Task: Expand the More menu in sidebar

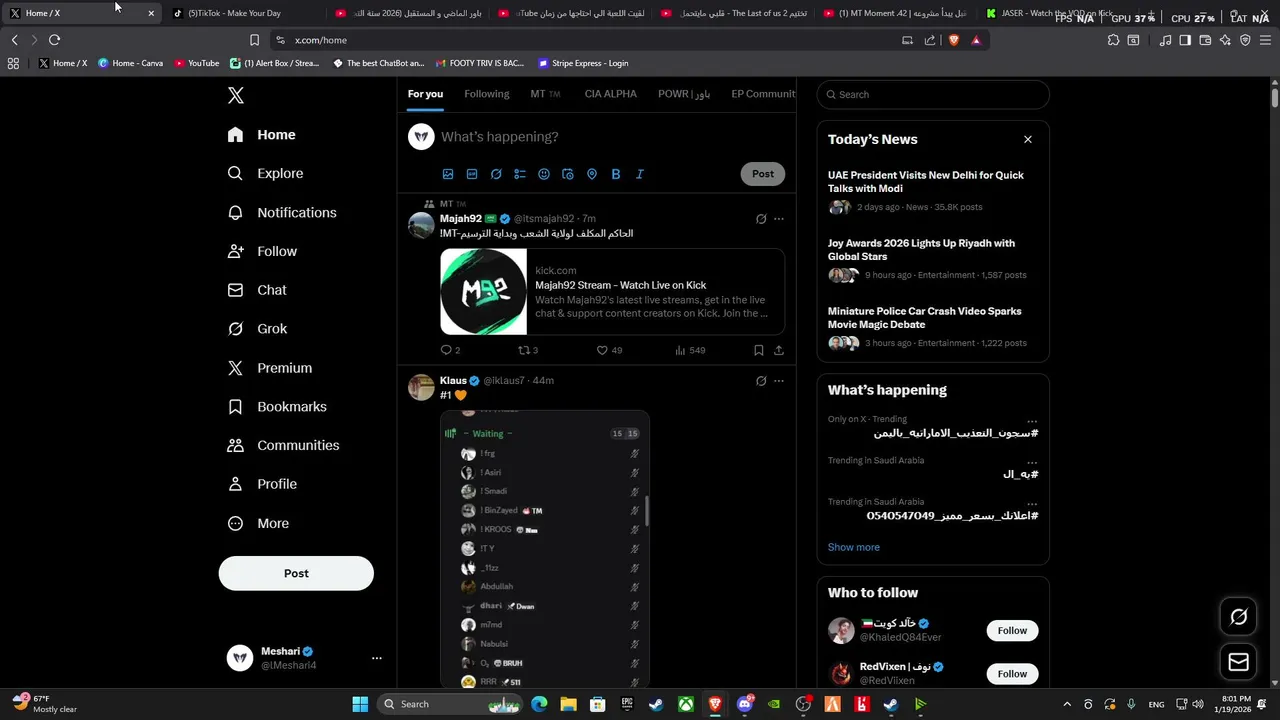Action: [258, 523]
